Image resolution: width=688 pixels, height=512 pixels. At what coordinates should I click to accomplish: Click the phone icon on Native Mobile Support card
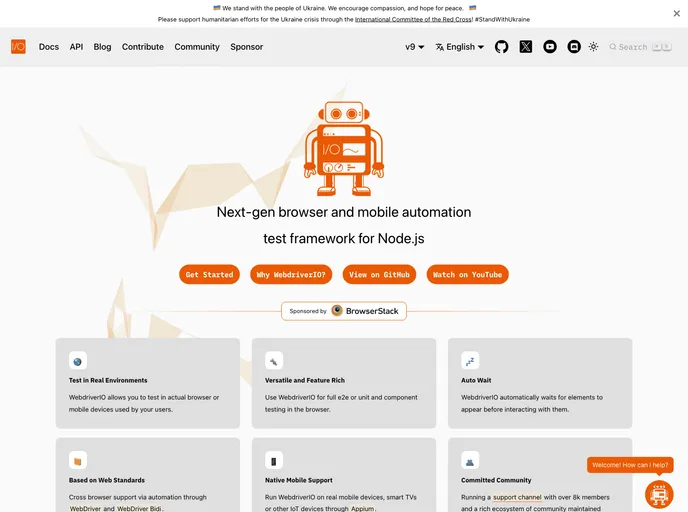274,461
